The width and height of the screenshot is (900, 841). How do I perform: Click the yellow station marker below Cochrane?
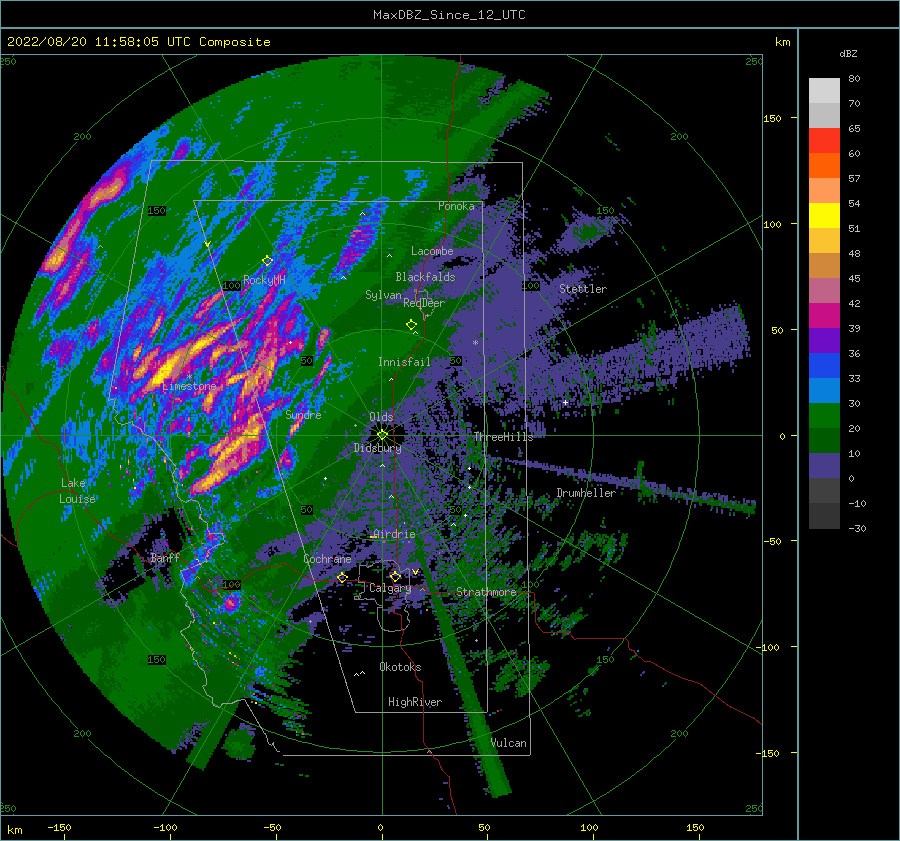point(342,577)
